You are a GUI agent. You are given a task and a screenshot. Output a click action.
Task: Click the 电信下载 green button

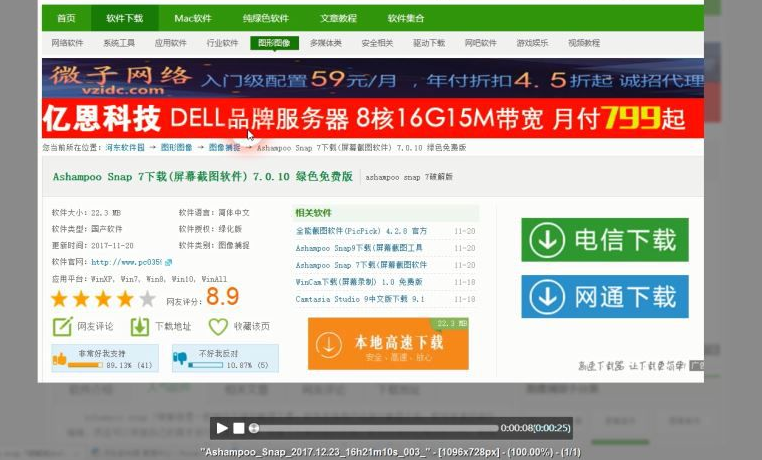(x=605, y=240)
